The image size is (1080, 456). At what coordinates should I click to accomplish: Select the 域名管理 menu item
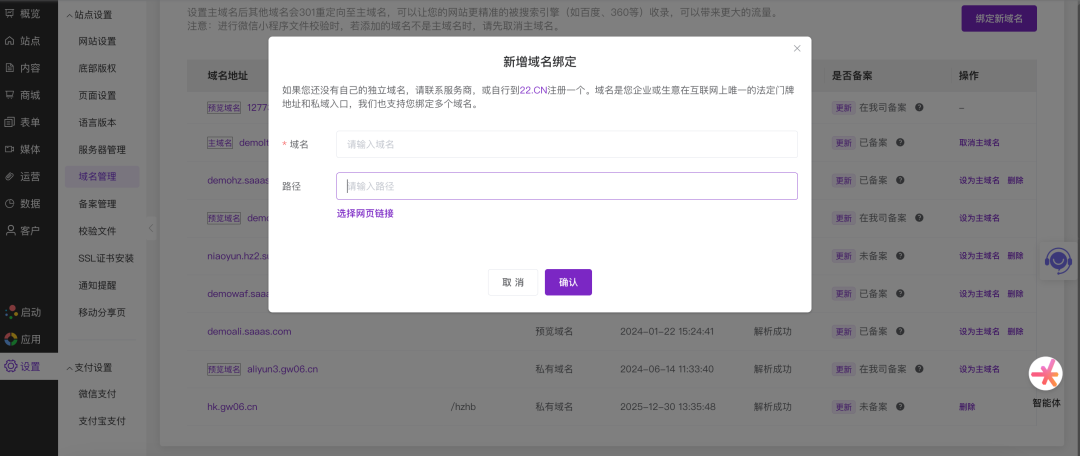97,177
